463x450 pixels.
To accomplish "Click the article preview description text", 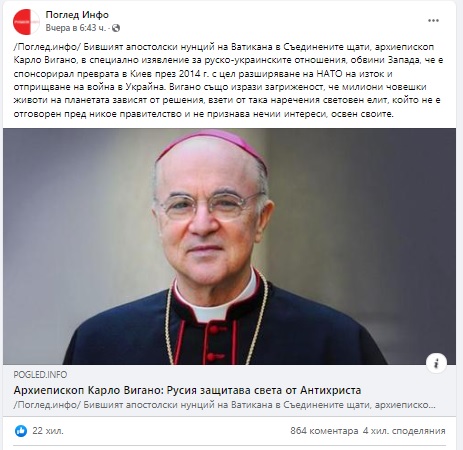I will coord(225,405).
